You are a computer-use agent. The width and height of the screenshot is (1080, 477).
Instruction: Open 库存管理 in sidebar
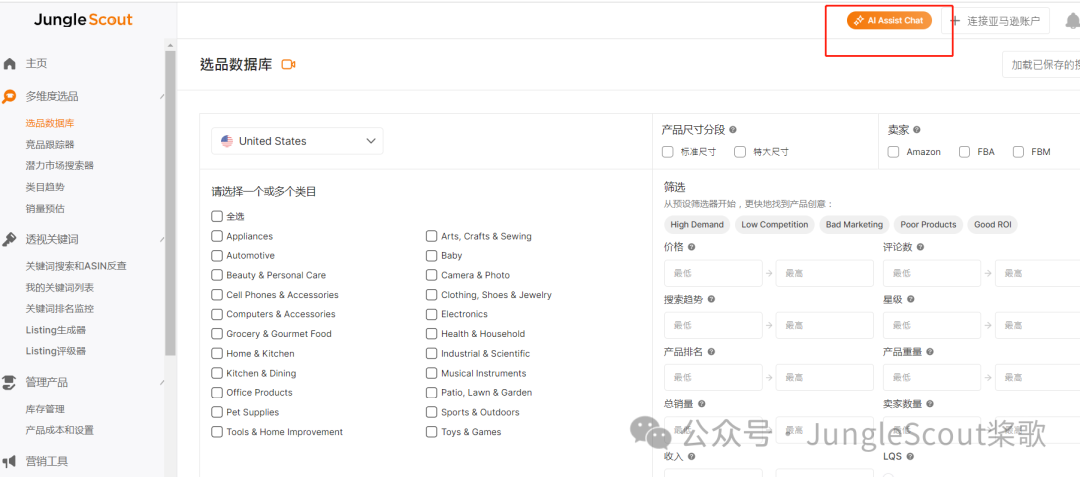(x=45, y=409)
